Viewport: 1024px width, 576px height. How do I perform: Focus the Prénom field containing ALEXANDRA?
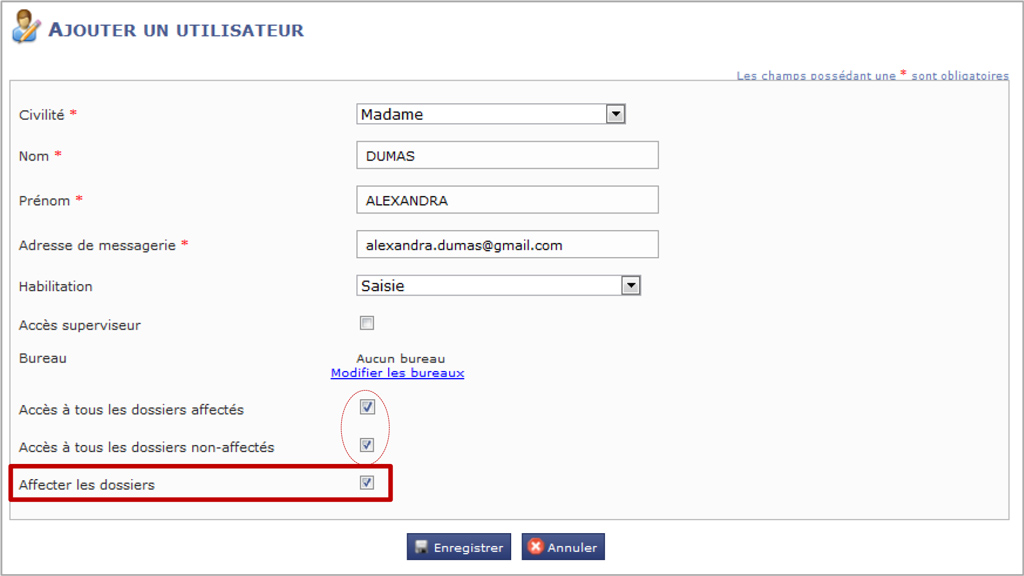click(507, 200)
